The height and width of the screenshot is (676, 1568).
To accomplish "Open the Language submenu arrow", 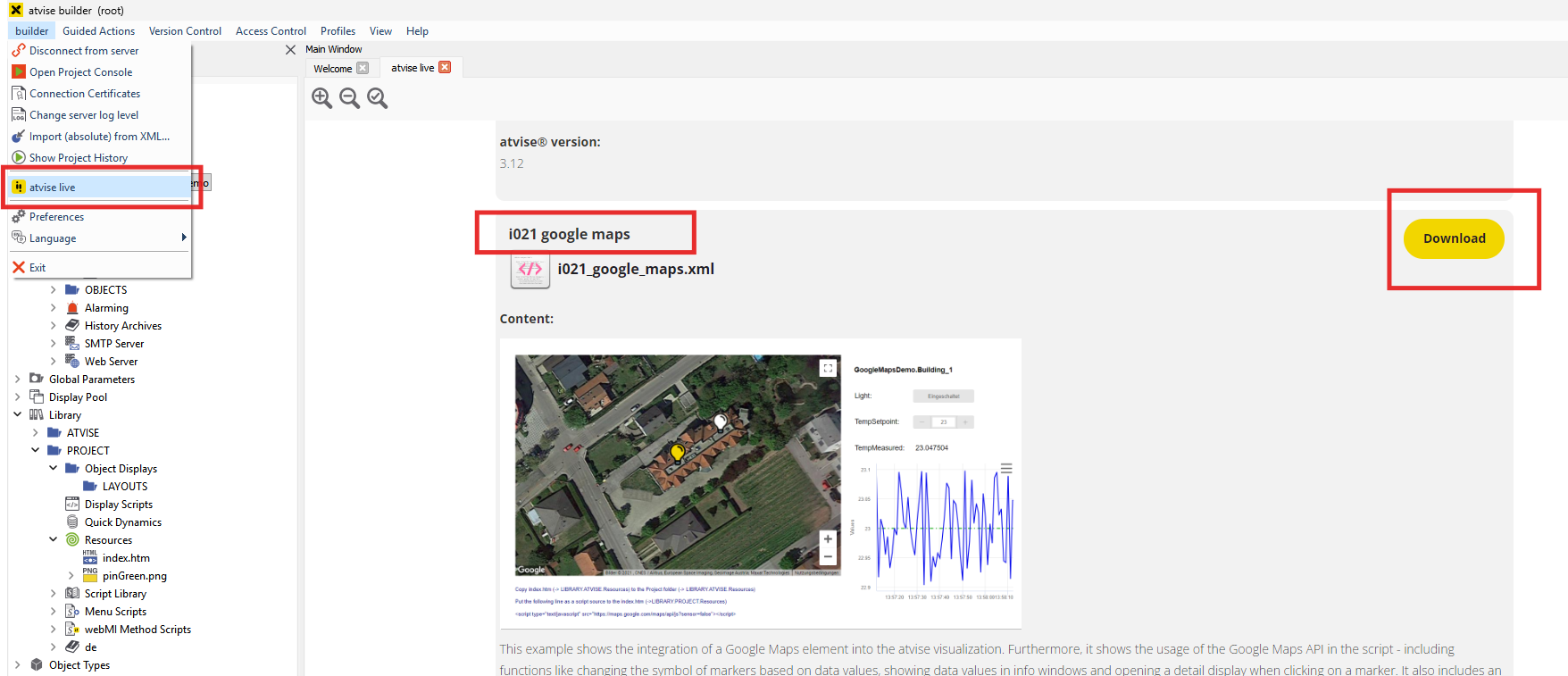I will (x=184, y=238).
